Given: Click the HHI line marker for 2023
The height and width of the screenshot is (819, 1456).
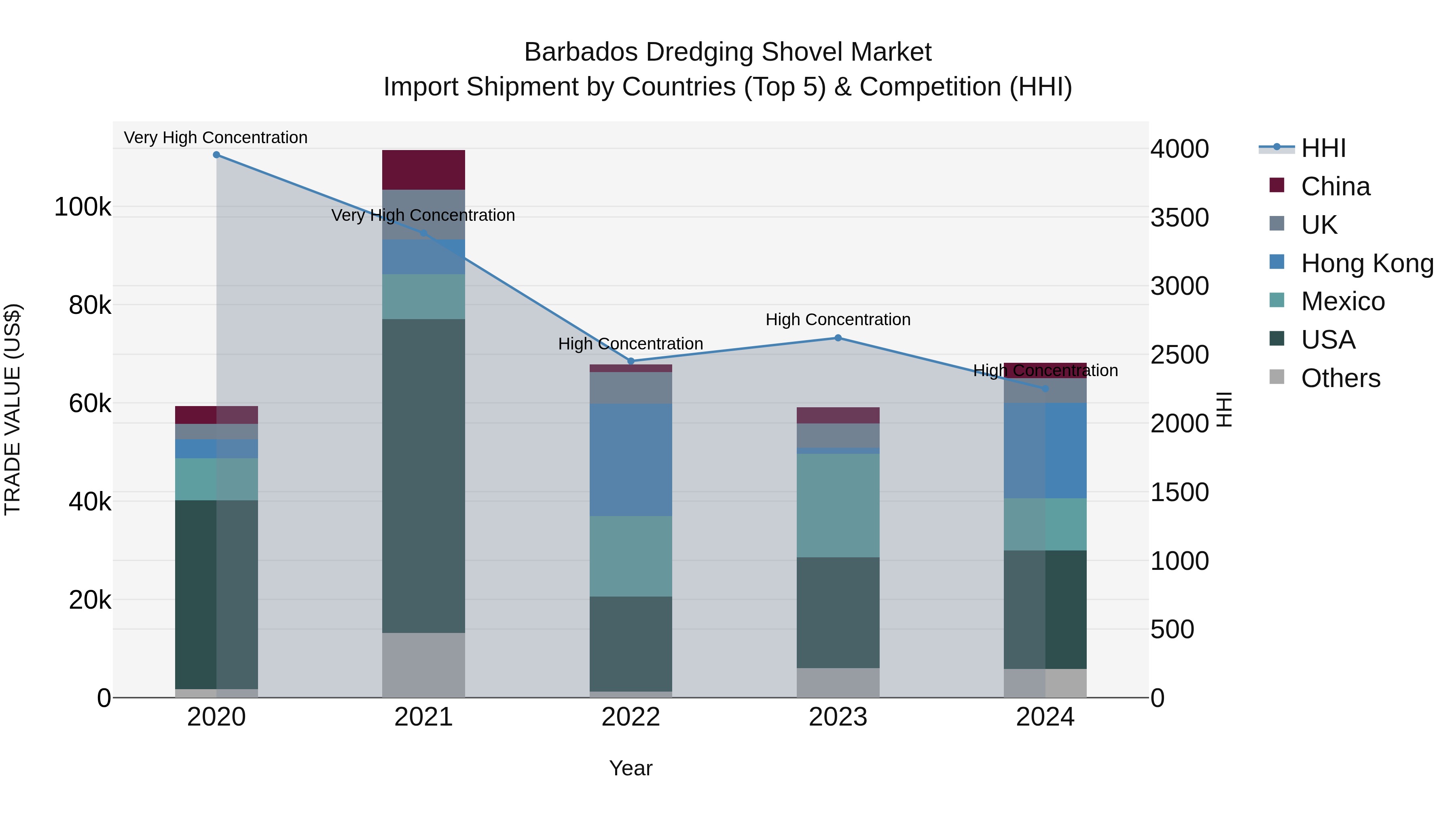Looking at the screenshot, I should (838, 338).
